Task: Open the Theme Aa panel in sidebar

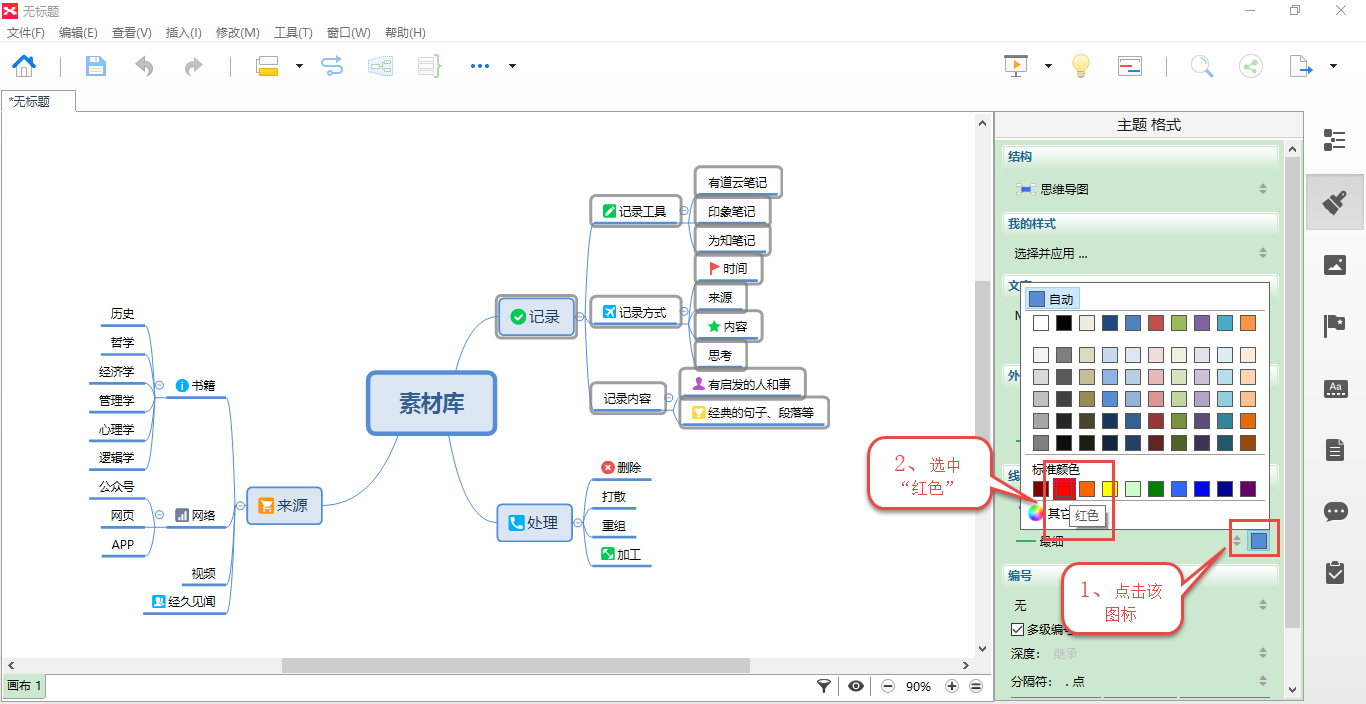Action: click(1335, 389)
